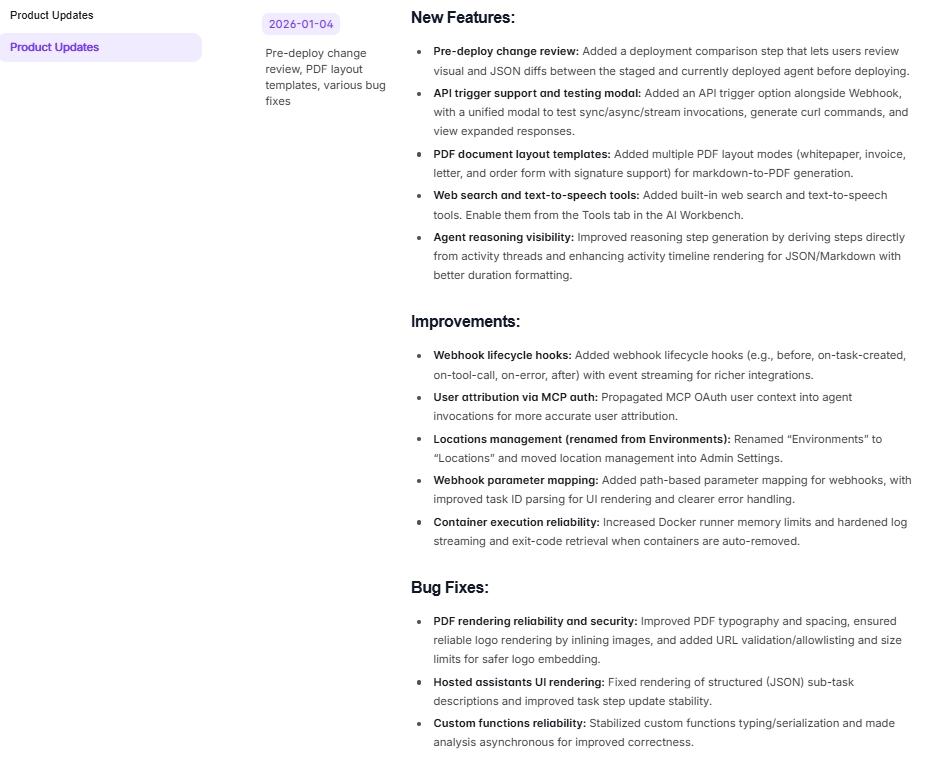Click the Product Updates page title

pos(49,15)
